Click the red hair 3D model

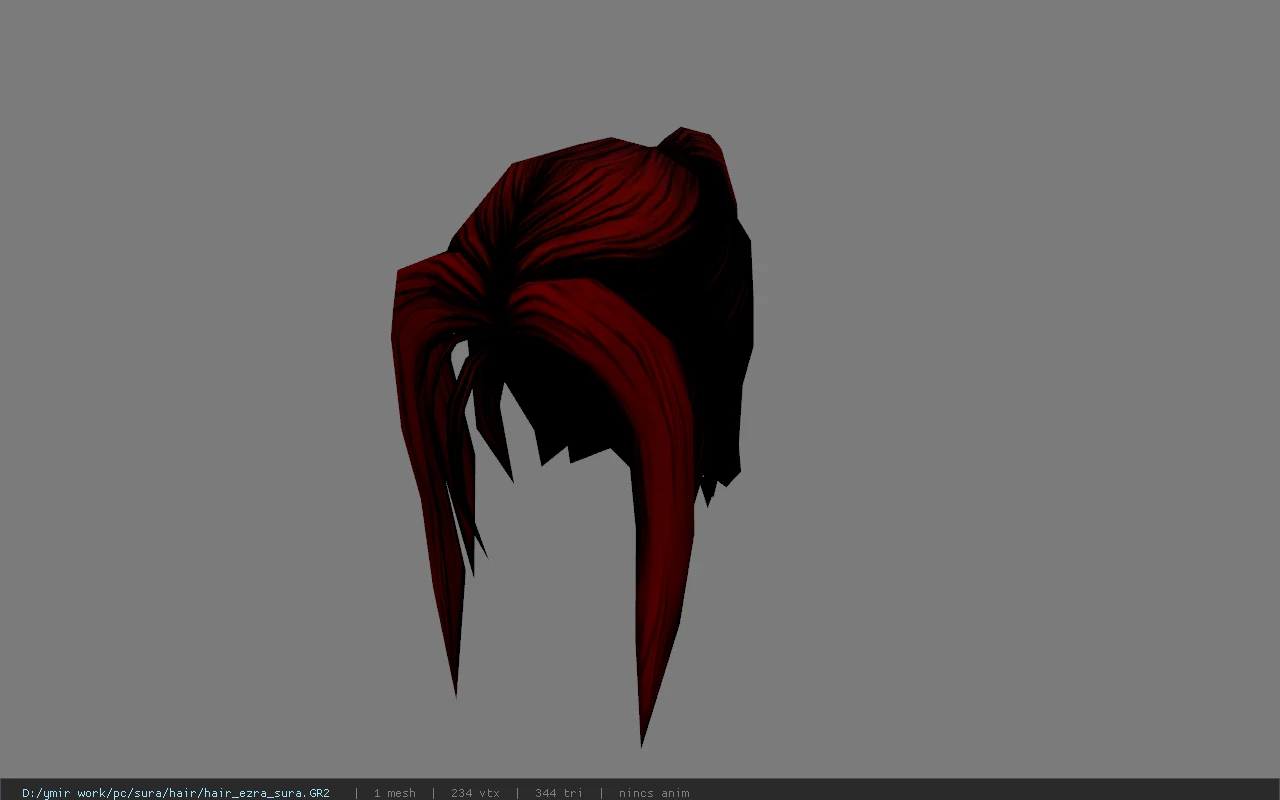click(x=572, y=436)
